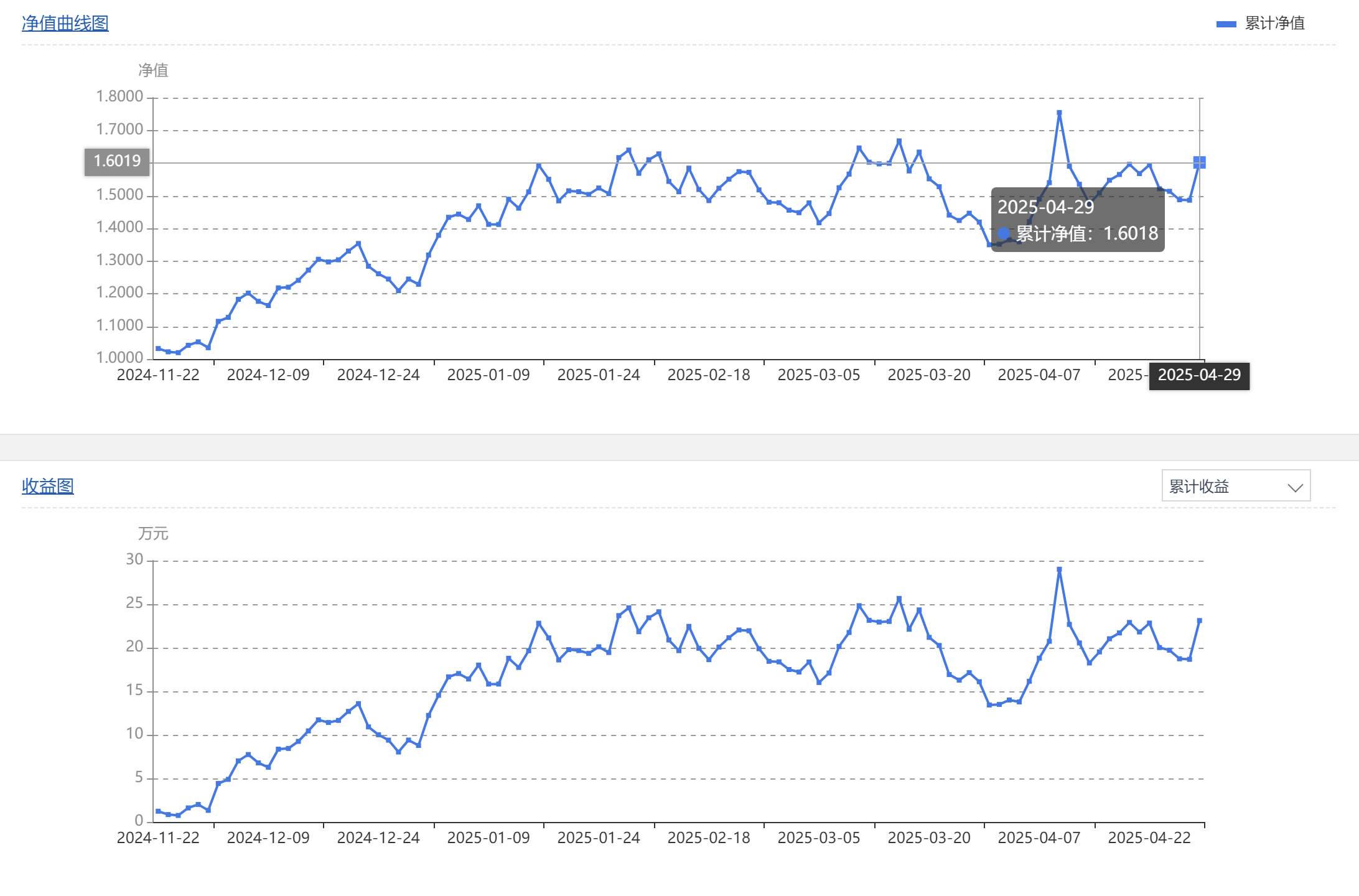Click the 净值曲线图 heading link
Image resolution: width=1359 pixels, height=896 pixels.
[x=65, y=24]
